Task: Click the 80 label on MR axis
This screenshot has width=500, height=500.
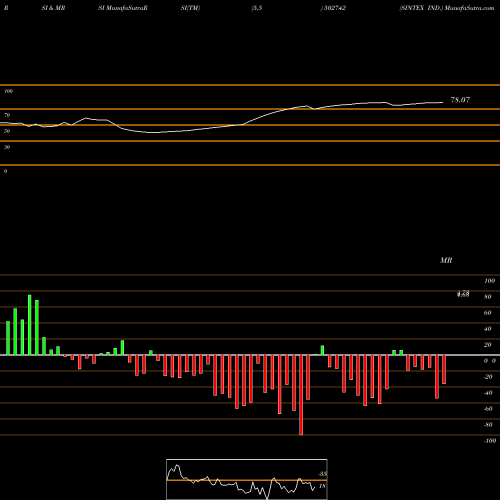Action: point(488,297)
